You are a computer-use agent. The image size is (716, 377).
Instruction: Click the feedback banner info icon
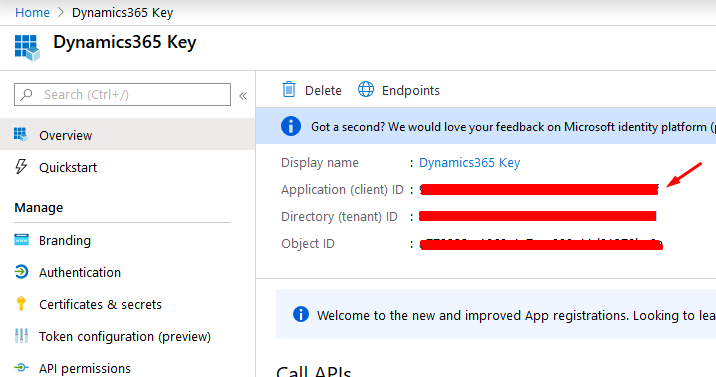pos(291,126)
